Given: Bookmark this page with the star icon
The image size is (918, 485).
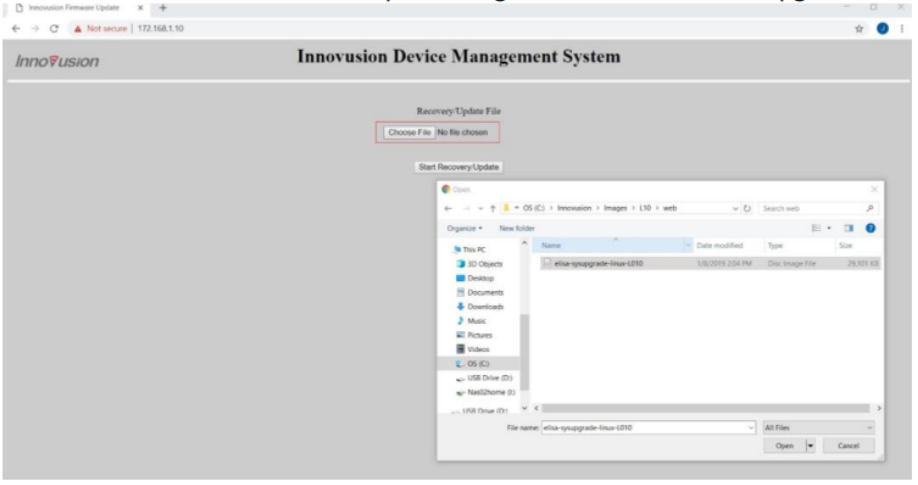Looking at the screenshot, I should (x=859, y=28).
